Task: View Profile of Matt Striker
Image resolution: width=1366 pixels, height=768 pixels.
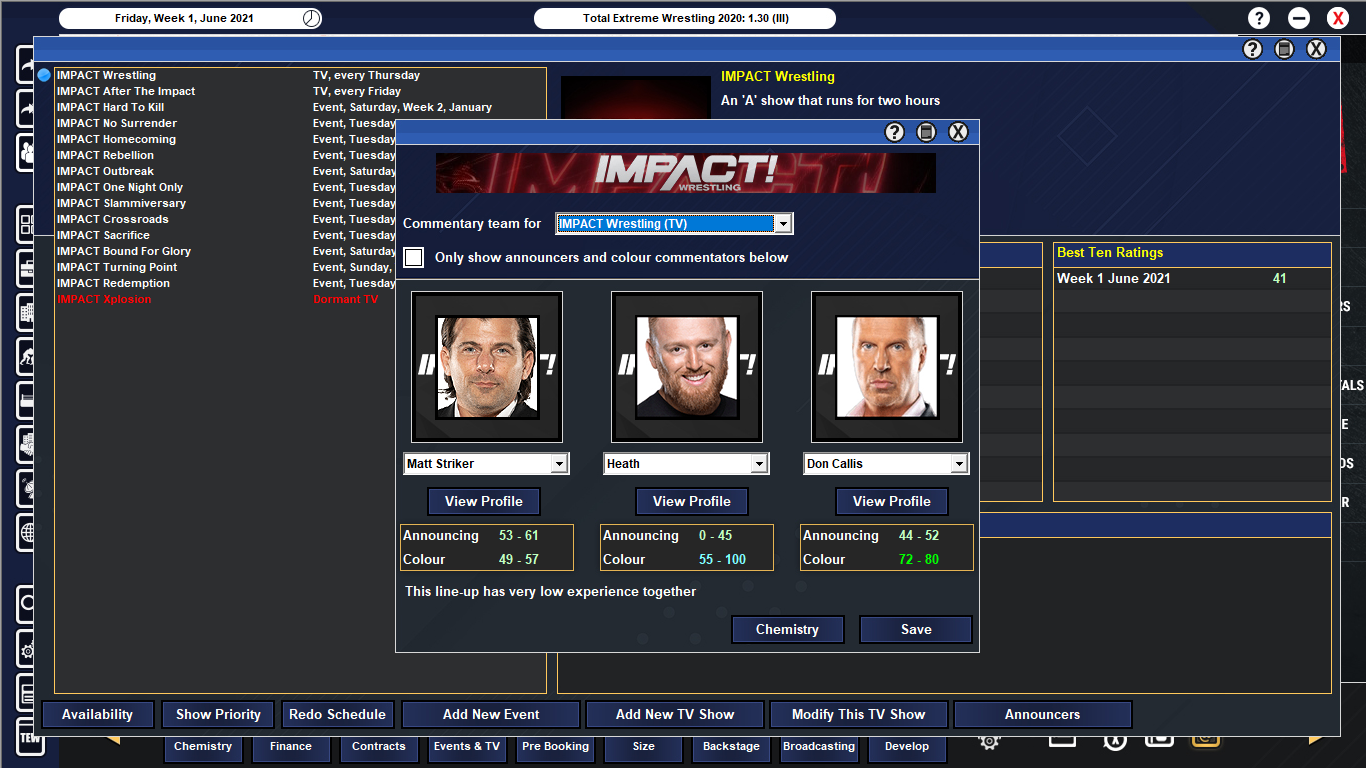Action: pyautogui.click(x=484, y=501)
